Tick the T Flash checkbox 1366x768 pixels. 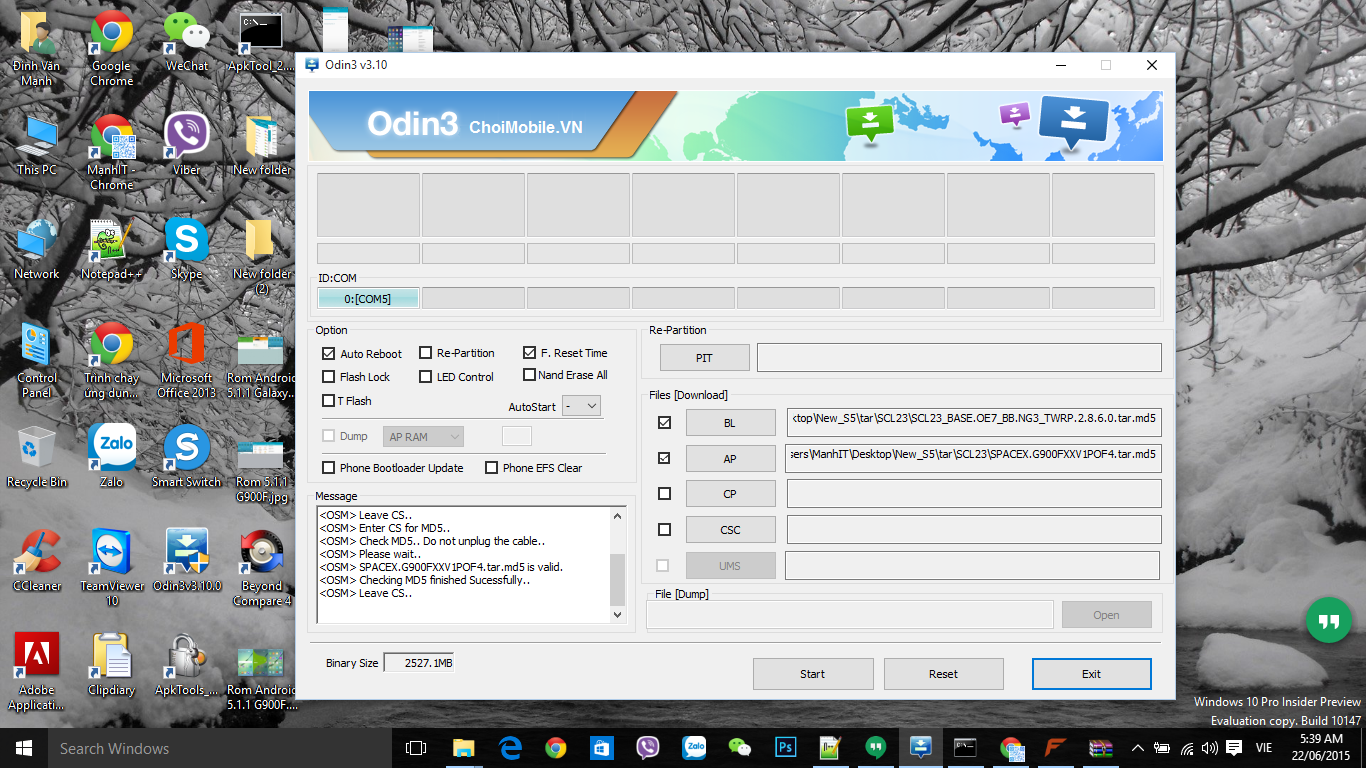tap(329, 401)
